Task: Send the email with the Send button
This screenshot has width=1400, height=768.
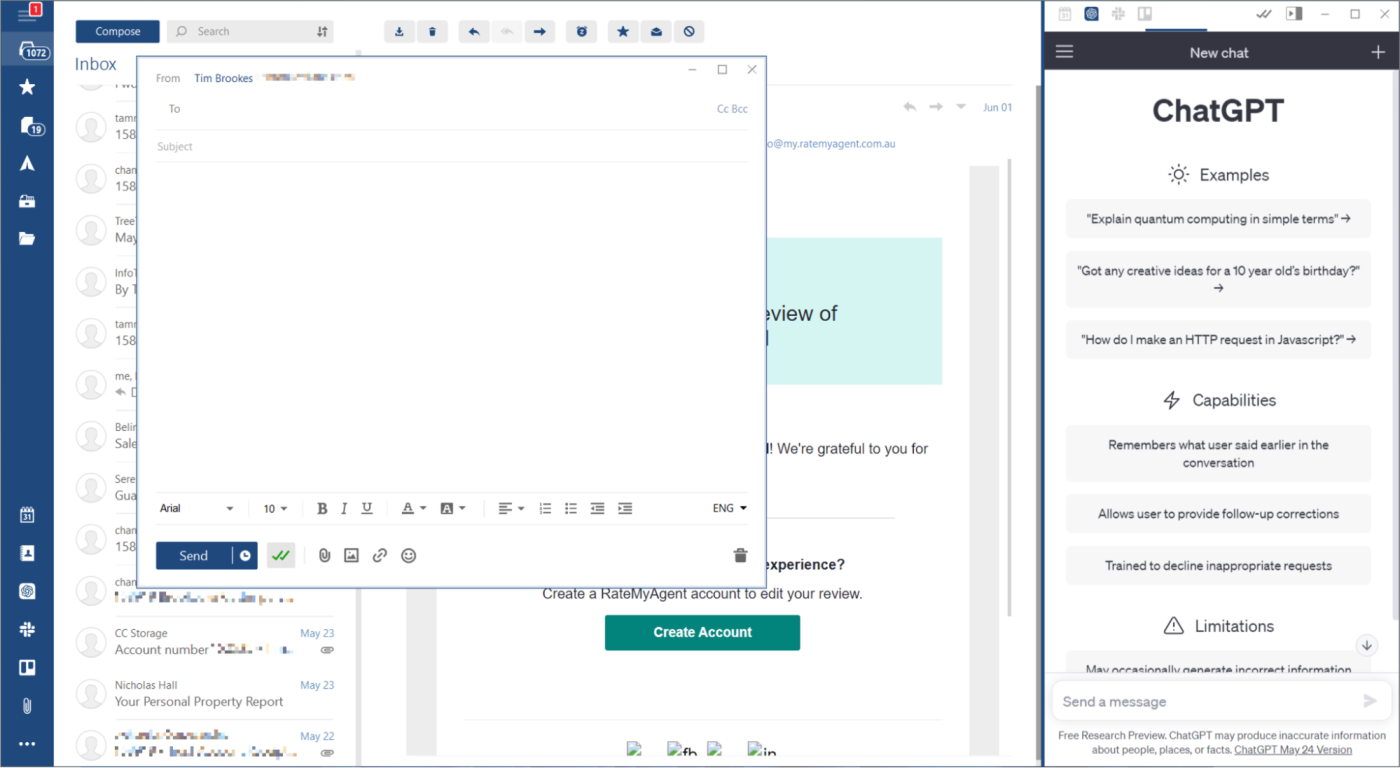Action: coord(194,556)
